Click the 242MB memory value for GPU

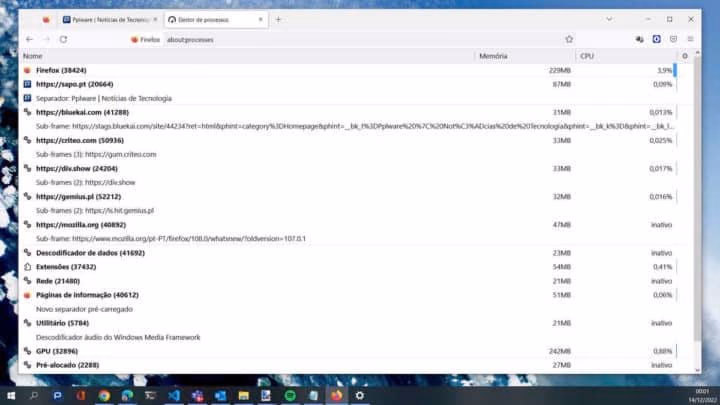[x=560, y=351]
